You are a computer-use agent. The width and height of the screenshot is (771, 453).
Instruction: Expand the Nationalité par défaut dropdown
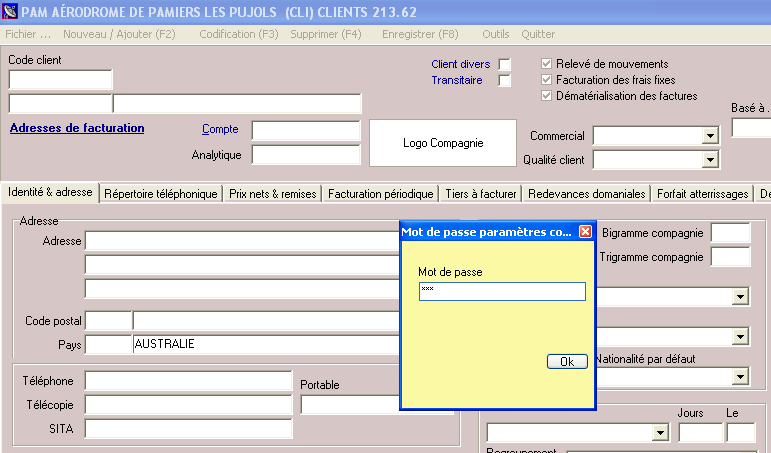point(741,377)
